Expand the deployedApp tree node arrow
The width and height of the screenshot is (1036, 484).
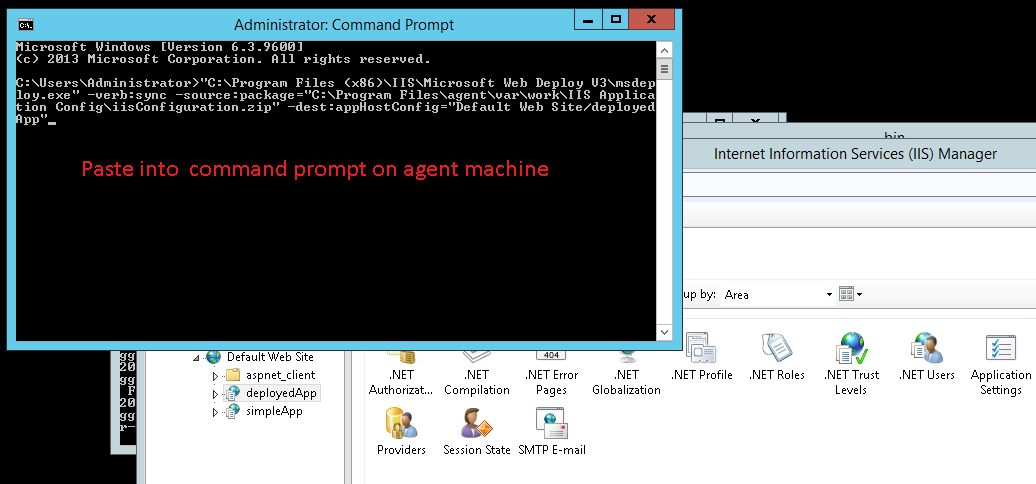pos(214,394)
